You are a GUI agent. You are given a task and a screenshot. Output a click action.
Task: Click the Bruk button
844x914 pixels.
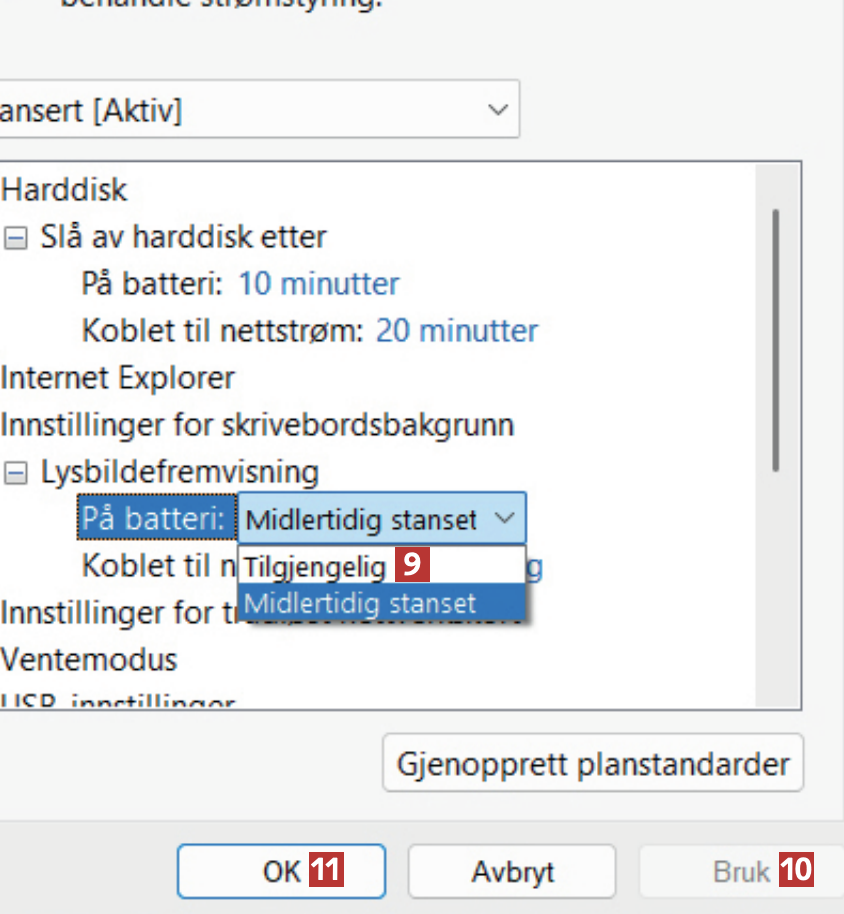coord(741,871)
